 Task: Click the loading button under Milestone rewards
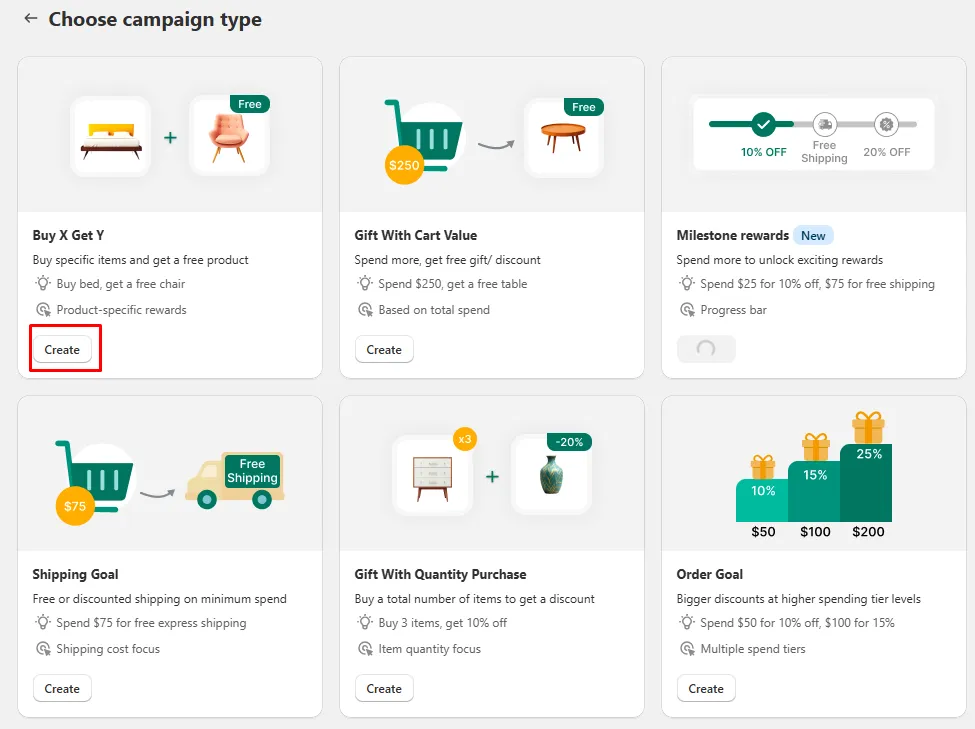(706, 349)
